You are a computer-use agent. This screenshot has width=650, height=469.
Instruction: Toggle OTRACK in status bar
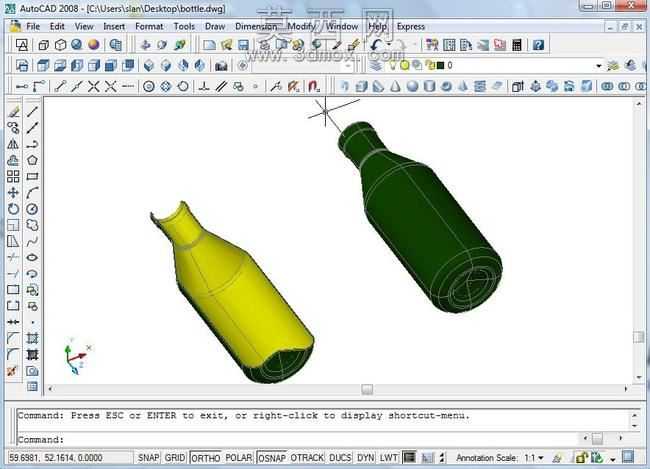(307, 457)
